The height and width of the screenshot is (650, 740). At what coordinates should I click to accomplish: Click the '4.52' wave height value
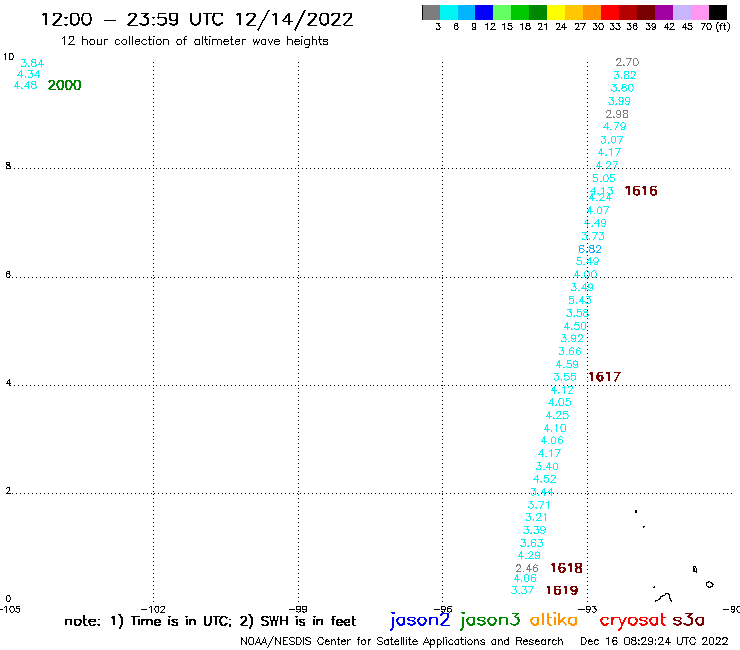click(x=545, y=479)
